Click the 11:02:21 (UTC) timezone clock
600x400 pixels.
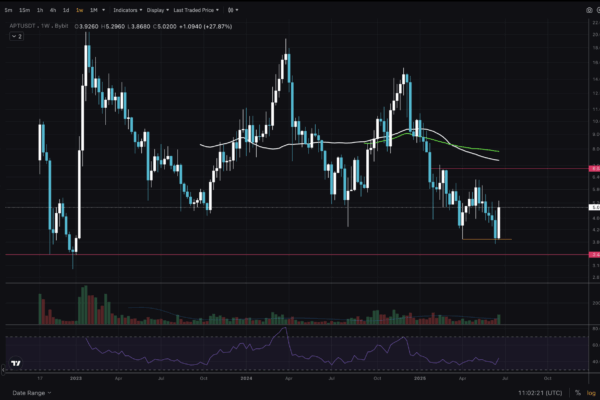[x=540, y=393]
